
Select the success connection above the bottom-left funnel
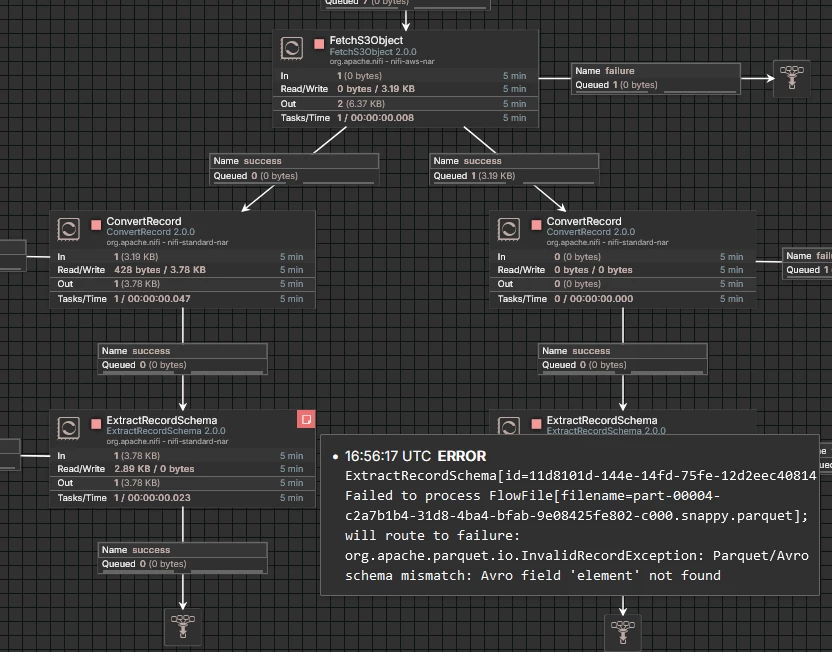183,558
